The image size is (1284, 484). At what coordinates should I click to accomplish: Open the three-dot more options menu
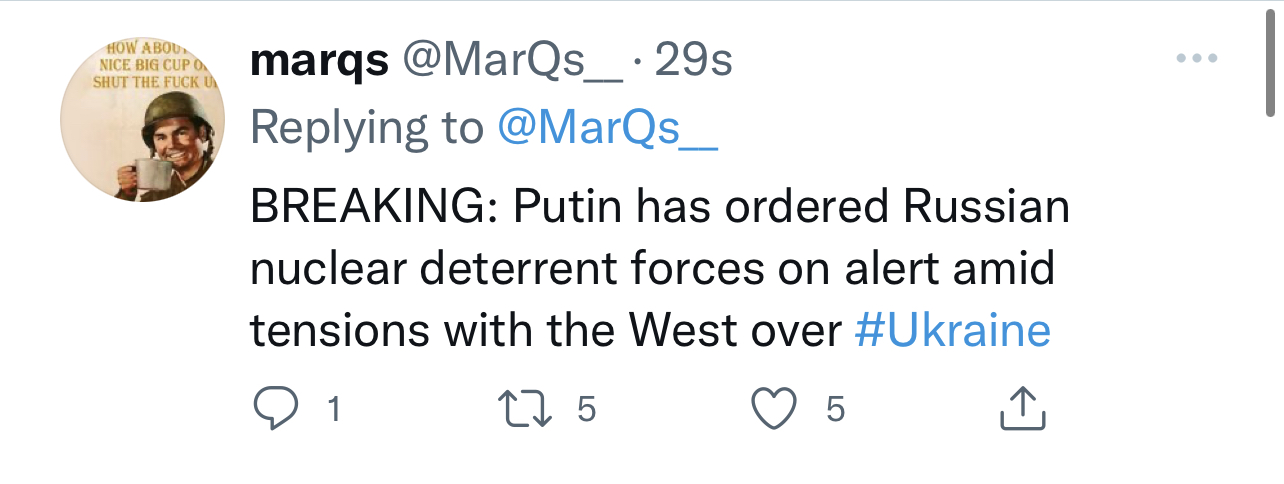click(1196, 59)
